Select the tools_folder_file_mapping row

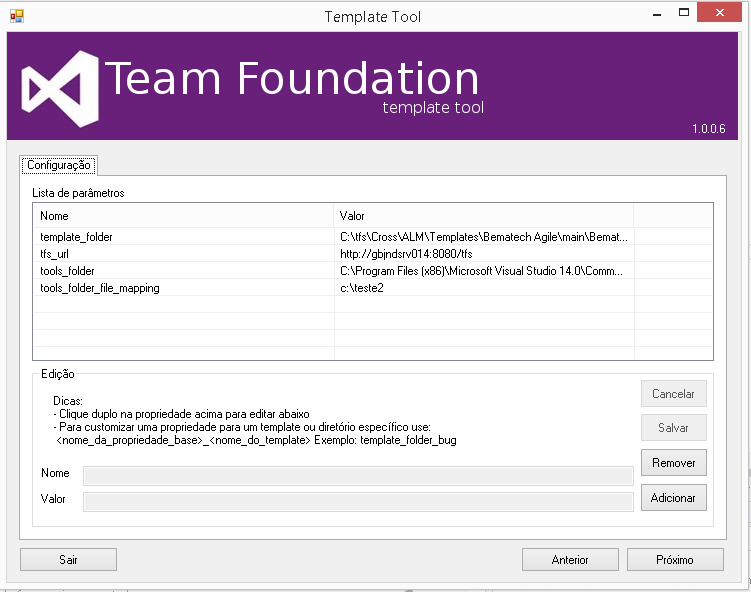[373, 288]
